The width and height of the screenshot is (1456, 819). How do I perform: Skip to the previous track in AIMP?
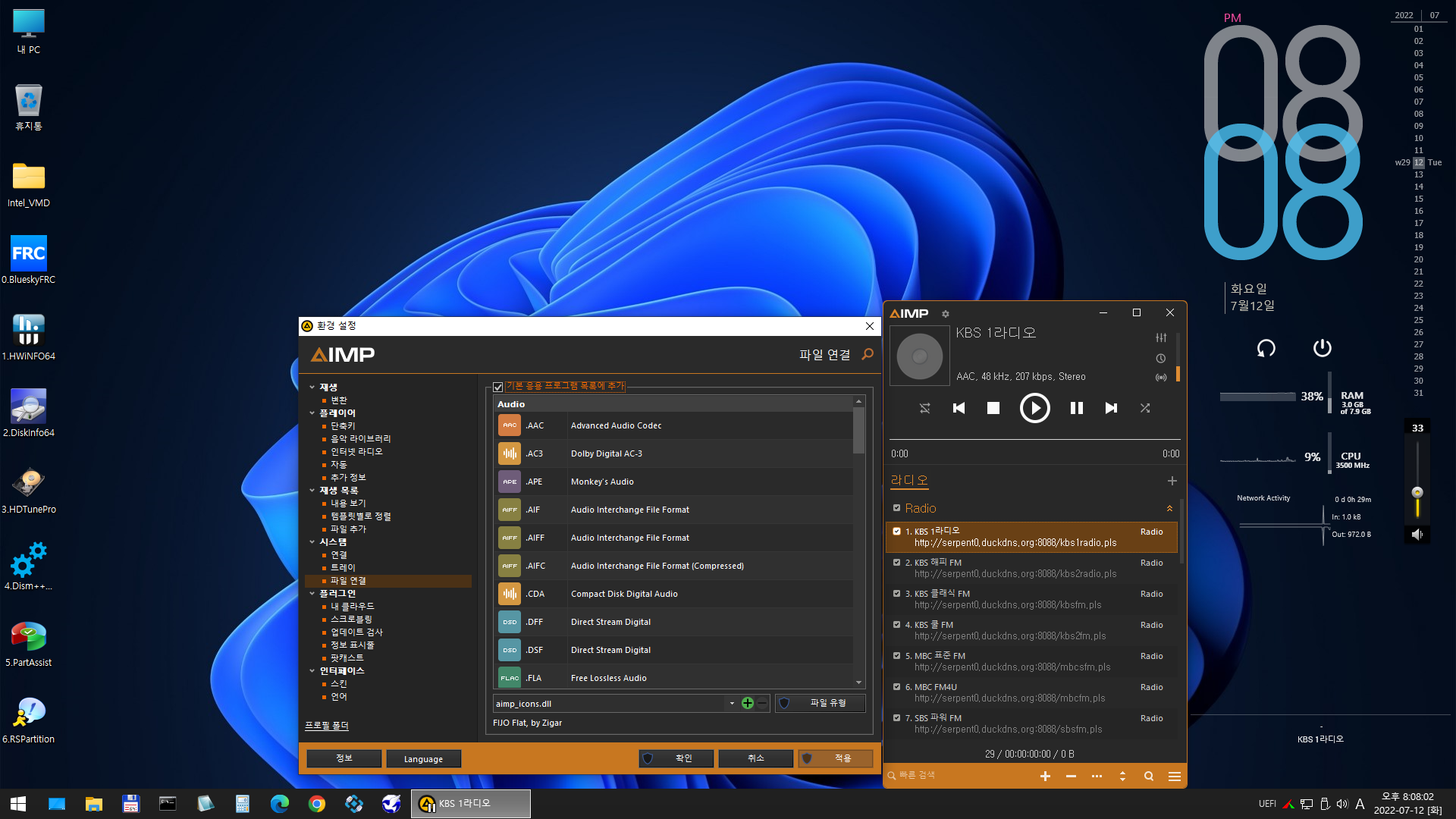coord(959,408)
